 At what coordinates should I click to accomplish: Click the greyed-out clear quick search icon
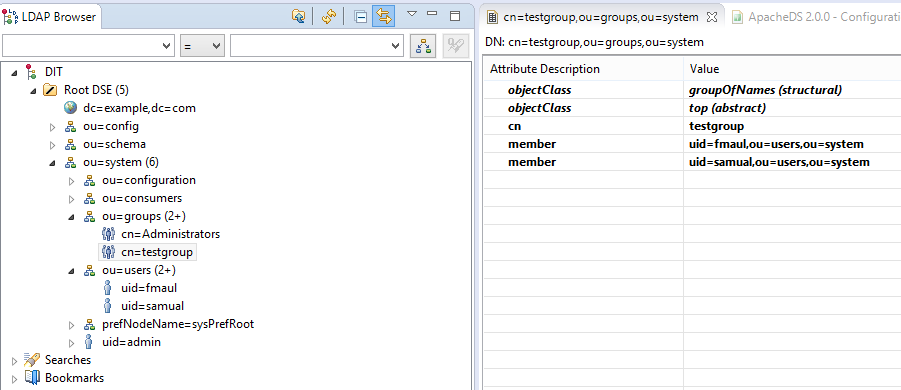click(x=456, y=46)
